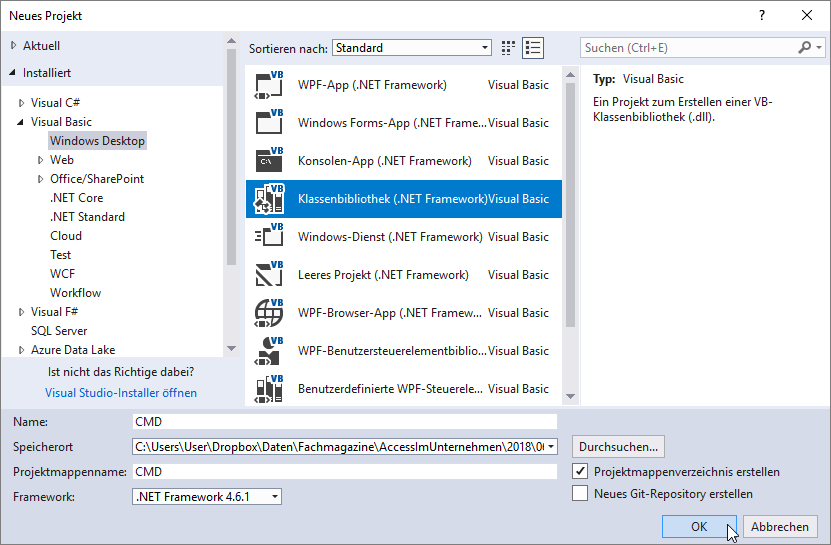Click the Leeres Projekt template icon
The width and height of the screenshot is (831, 545).
click(269, 275)
